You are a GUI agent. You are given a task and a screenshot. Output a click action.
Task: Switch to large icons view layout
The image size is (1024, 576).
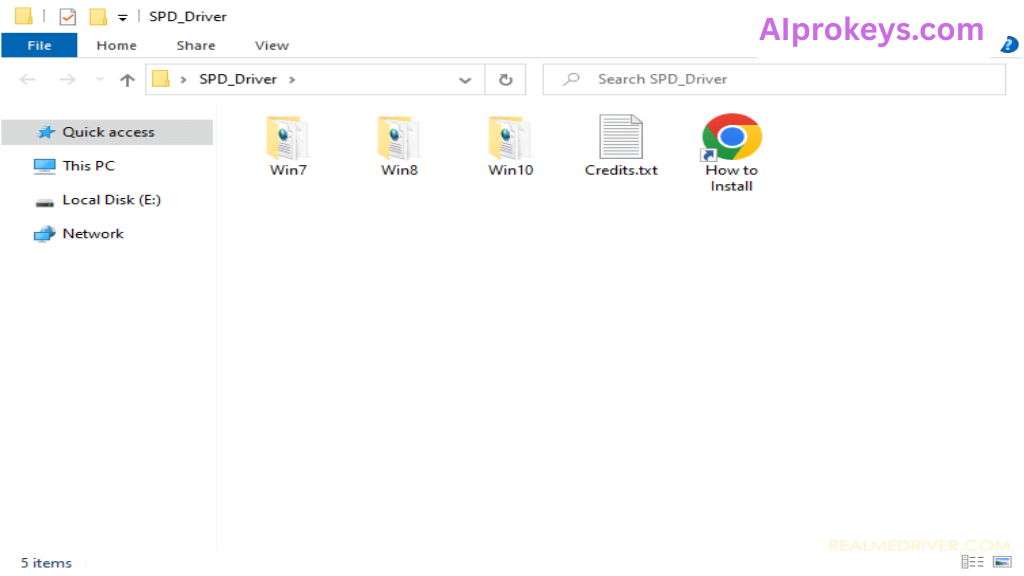click(1002, 562)
